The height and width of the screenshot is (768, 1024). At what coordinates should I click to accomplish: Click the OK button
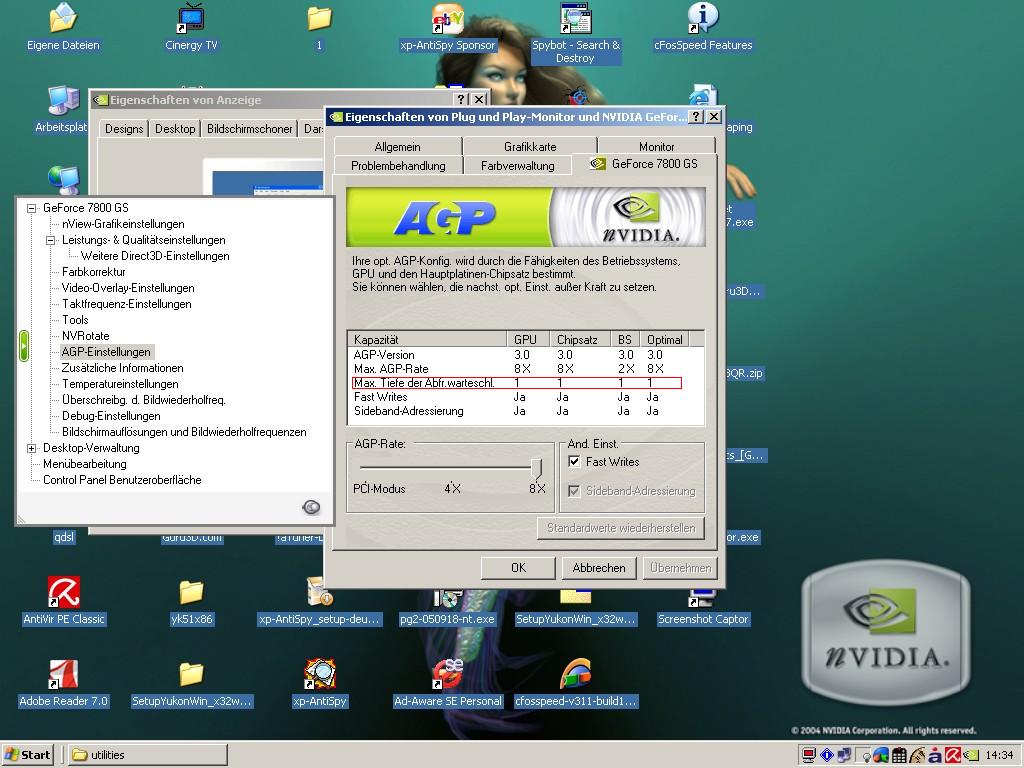point(518,568)
